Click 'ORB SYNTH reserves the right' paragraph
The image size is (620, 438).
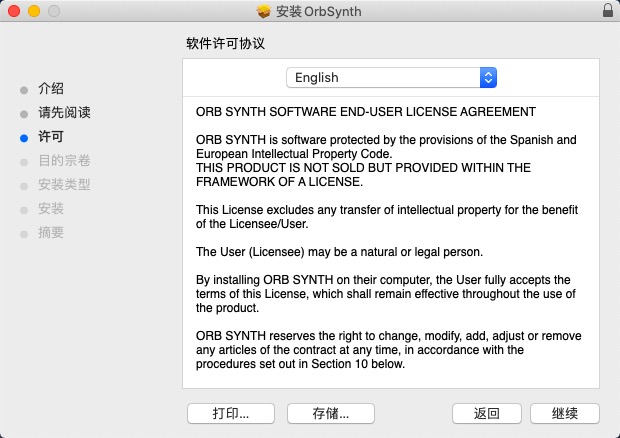[x=388, y=350]
